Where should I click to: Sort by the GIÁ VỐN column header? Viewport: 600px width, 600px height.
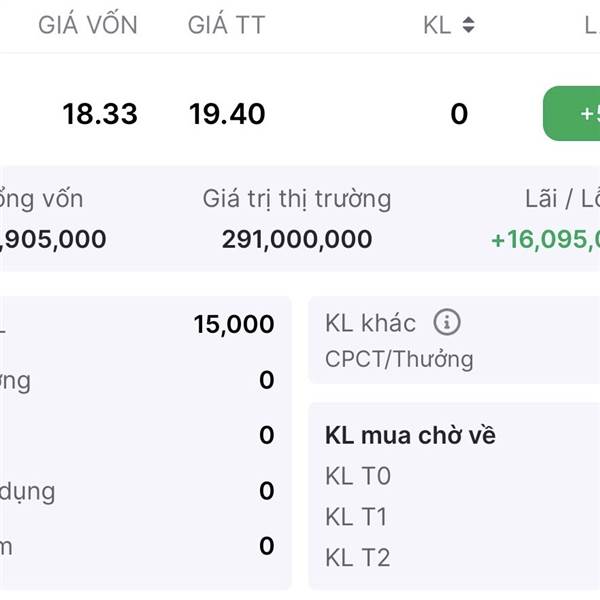88,24
